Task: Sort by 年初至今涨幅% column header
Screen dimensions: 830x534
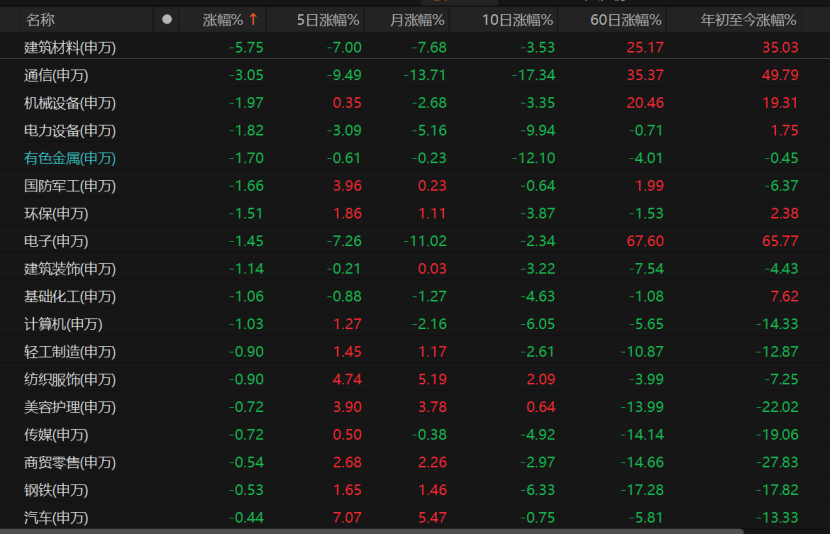Action: [x=748, y=20]
